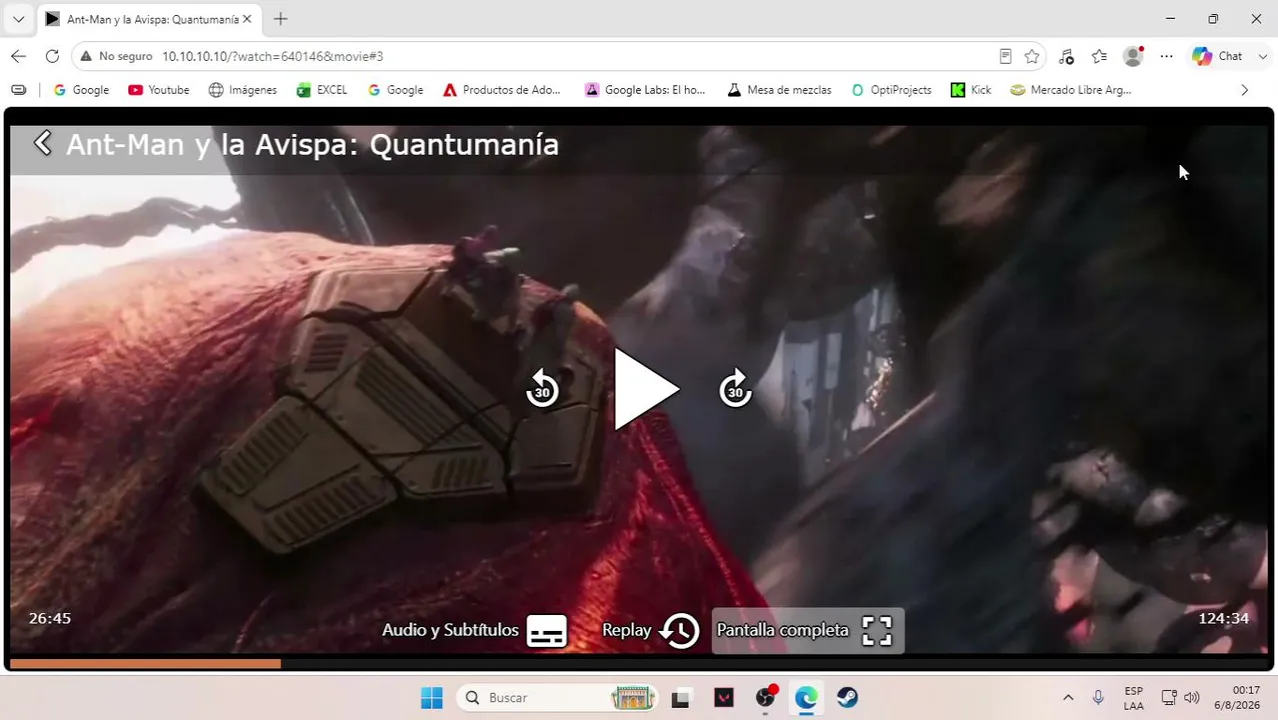The image size is (1278, 720).
Task: Open the OptiProjects bookmark
Action: 891,90
